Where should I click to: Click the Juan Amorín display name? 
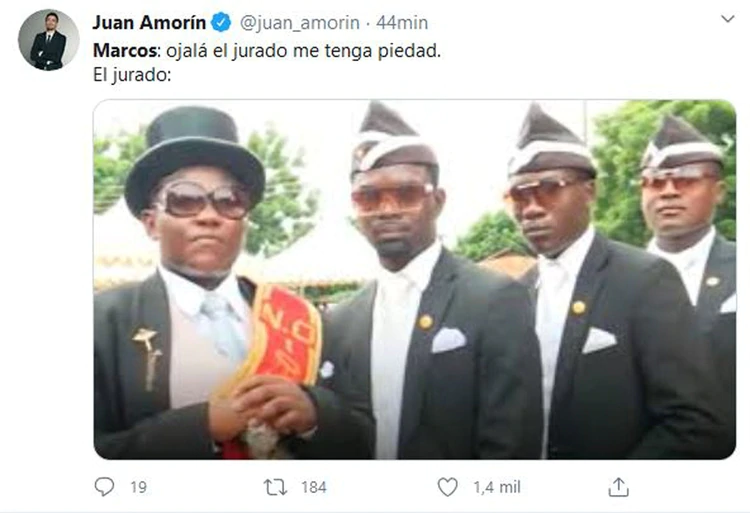point(150,23)
